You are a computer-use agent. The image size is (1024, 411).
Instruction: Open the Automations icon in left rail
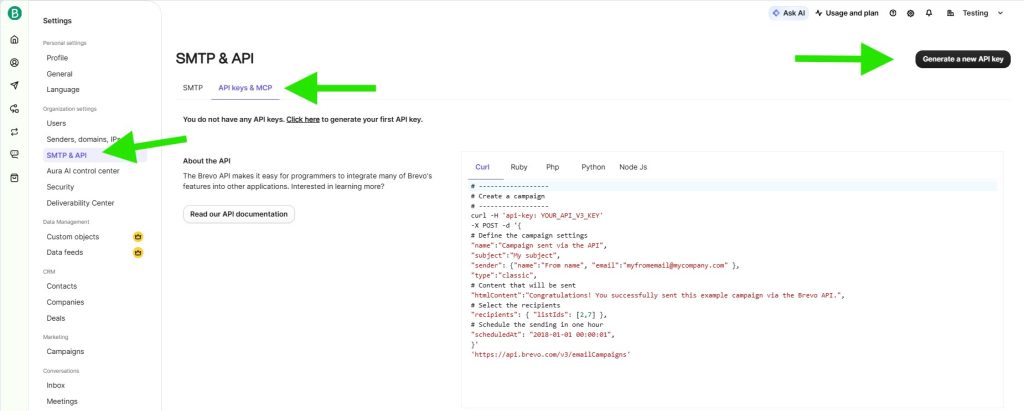point(14,109)
